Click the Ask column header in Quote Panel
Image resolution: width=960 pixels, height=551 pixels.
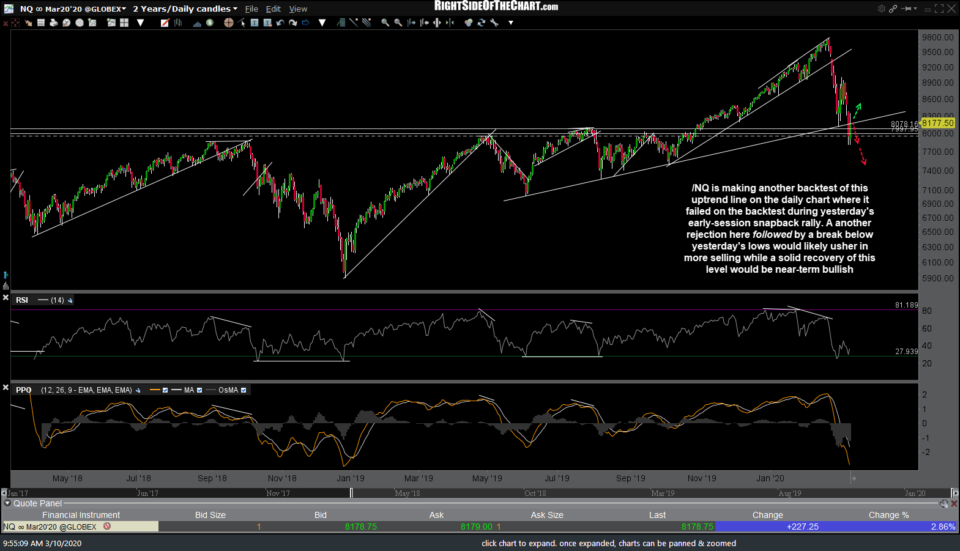[x=436, y=515]
